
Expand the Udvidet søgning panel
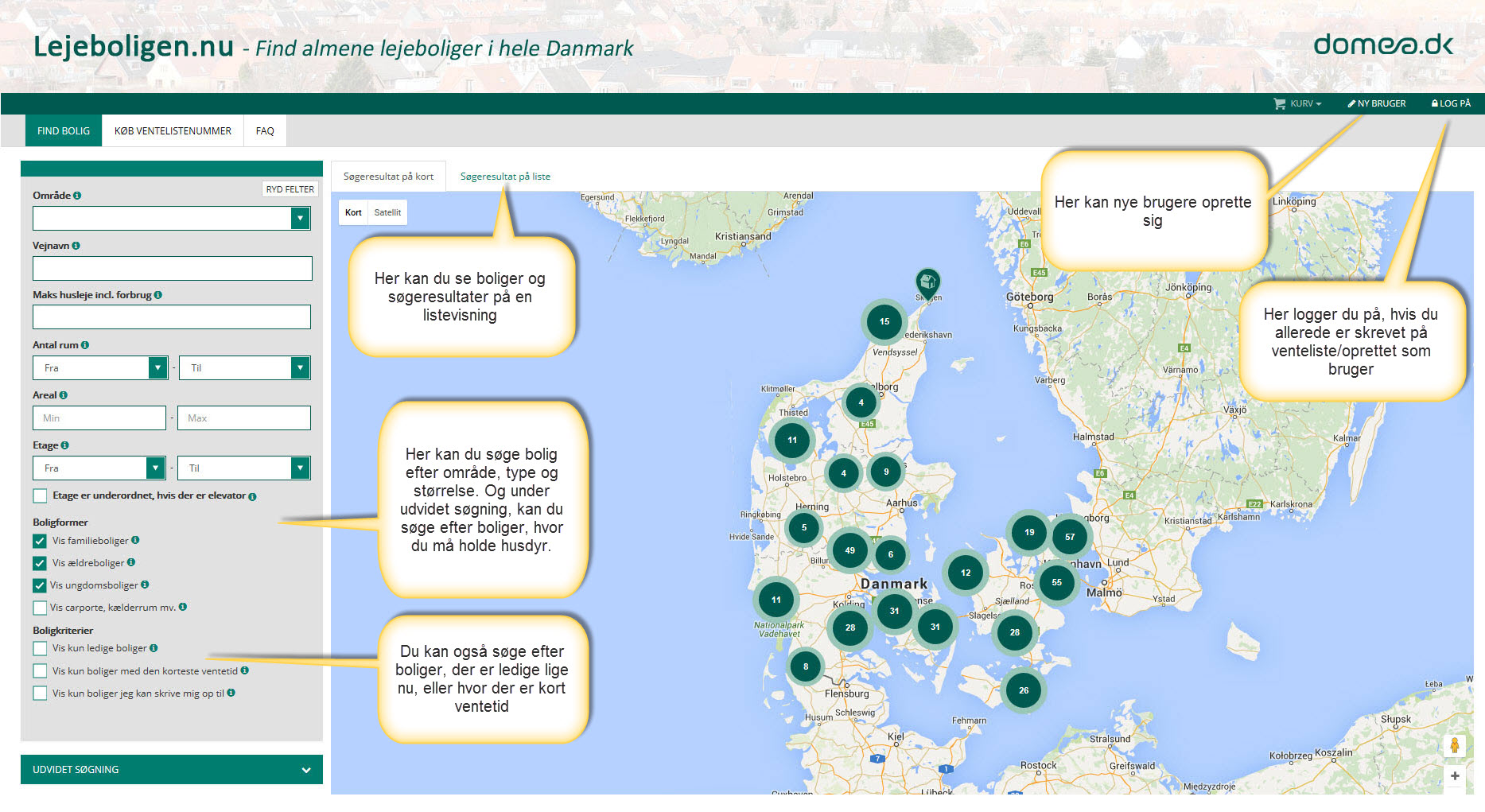pos(172,770)
